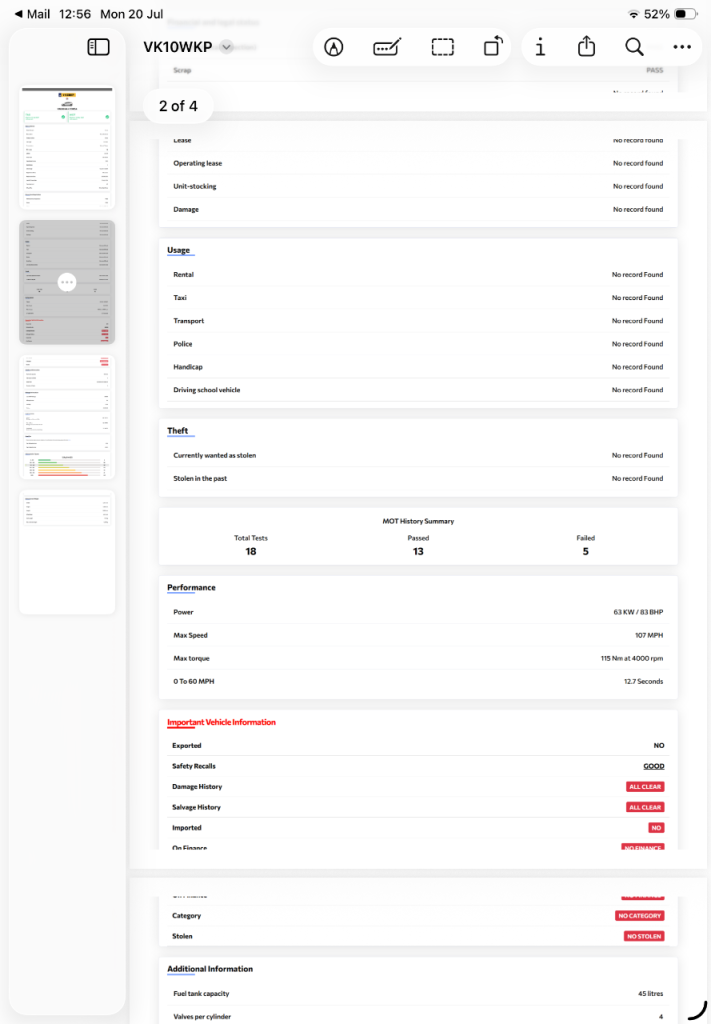This screenshot has height=1024, width=711.
Task: Select page 3 thumbnail with bar chart
Action: click(x=67, y=417)
